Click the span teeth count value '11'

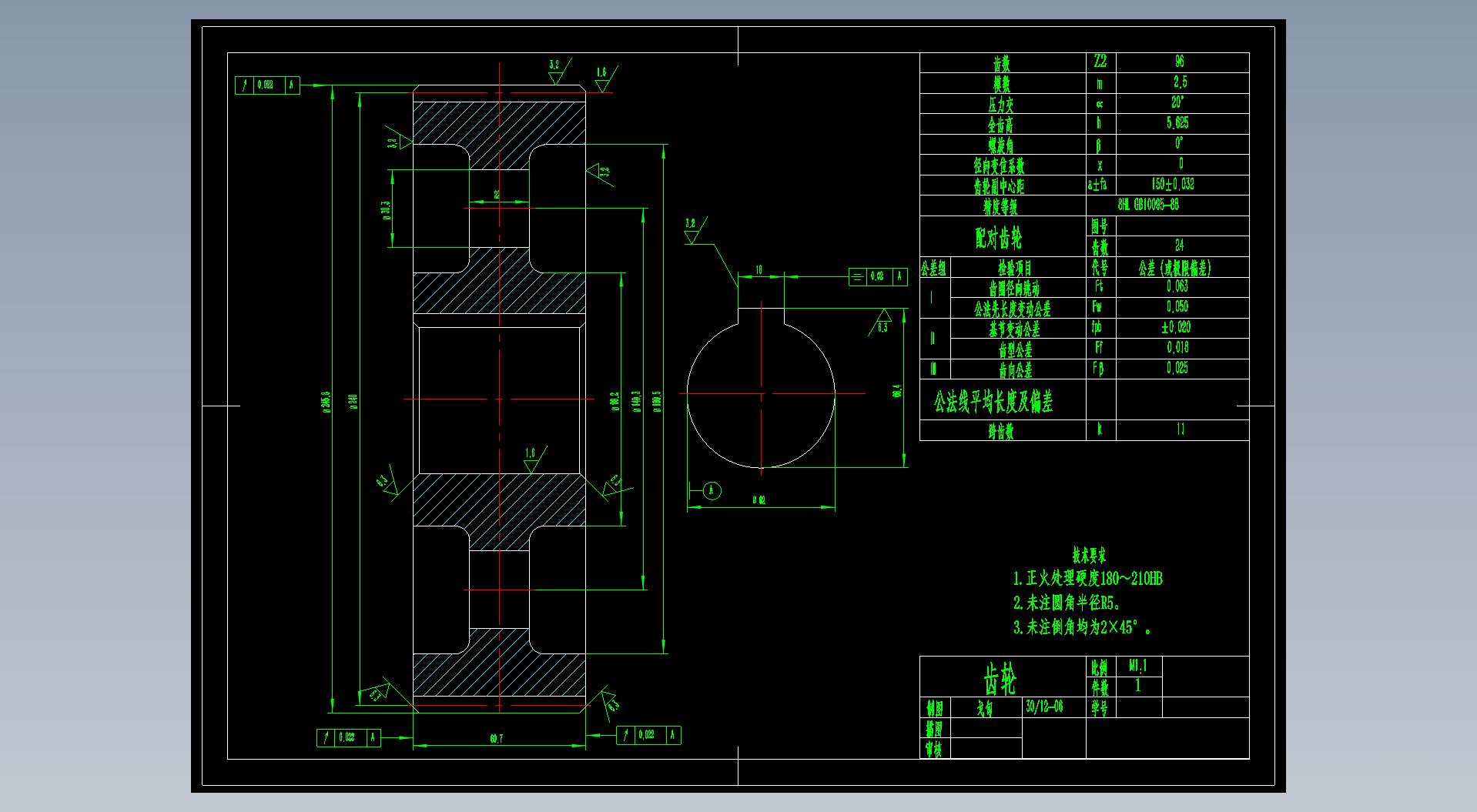(x=1180, y=429)
